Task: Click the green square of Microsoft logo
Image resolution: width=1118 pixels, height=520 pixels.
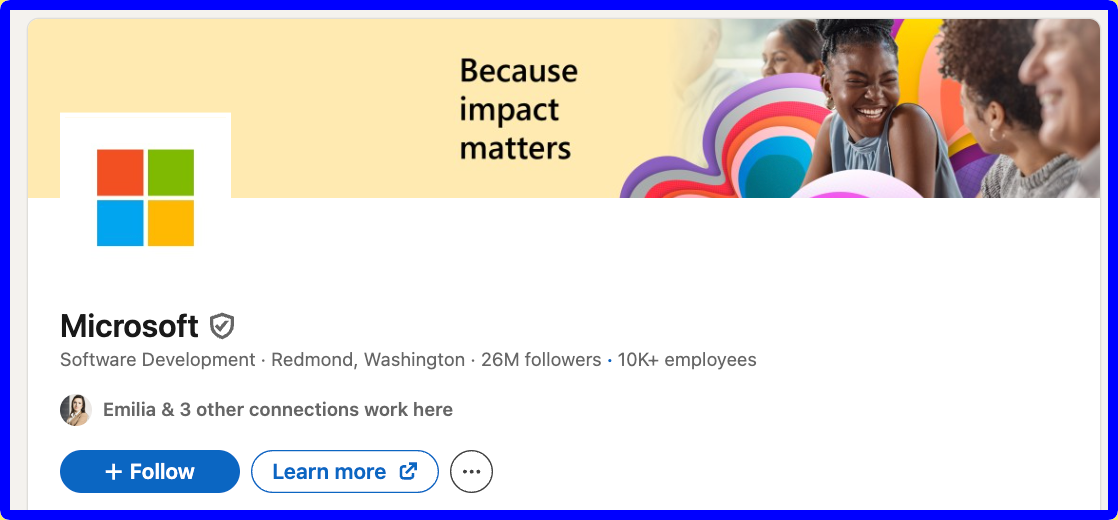Action: pos(171,172)
